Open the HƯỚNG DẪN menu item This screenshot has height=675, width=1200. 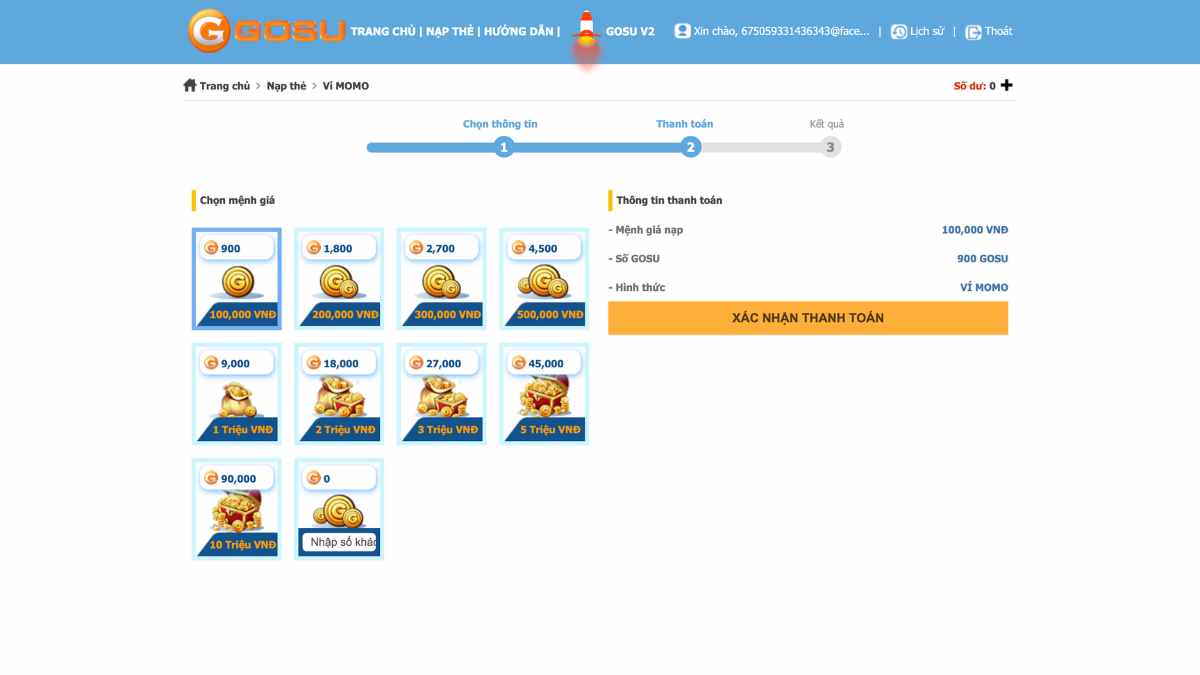[x=518, y=31]
